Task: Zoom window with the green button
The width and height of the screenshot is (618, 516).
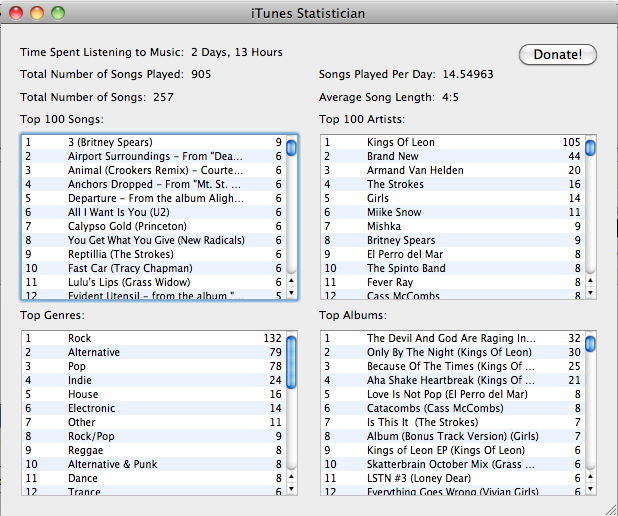Action: pyautogui.click(x=58, y=13)
